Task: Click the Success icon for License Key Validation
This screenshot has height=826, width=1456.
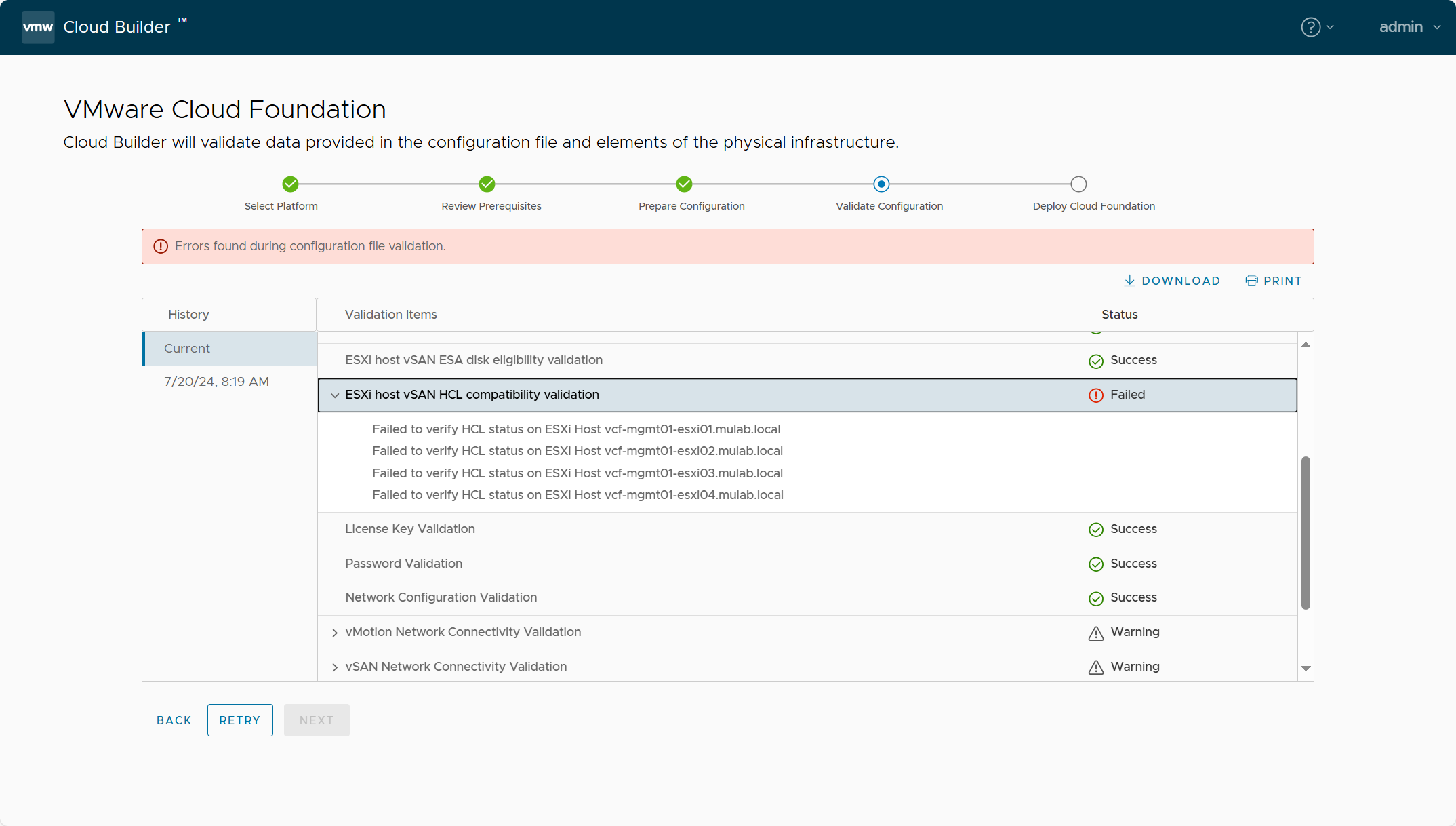Action: point(1097,529)
